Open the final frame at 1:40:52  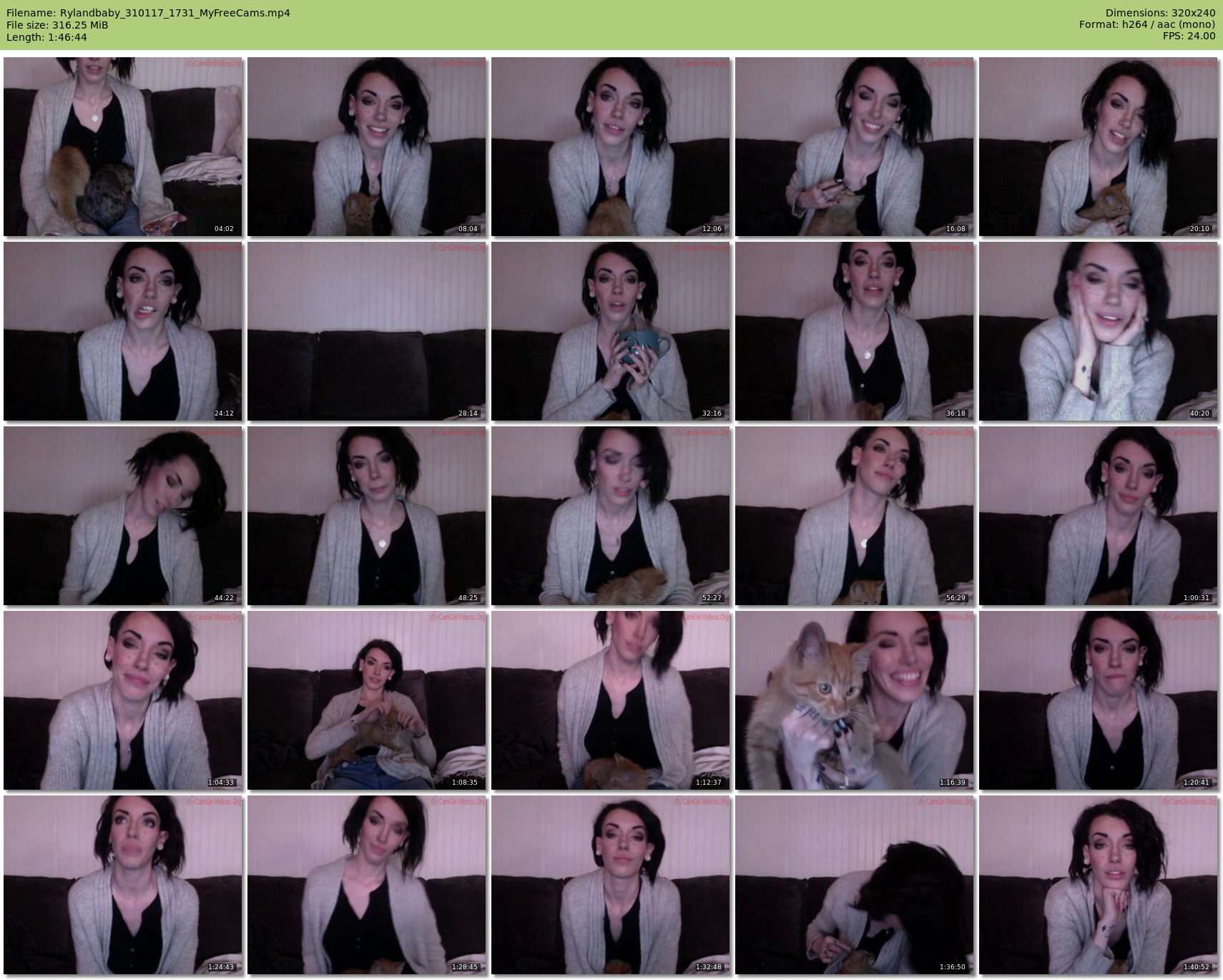click(1099, 885)
